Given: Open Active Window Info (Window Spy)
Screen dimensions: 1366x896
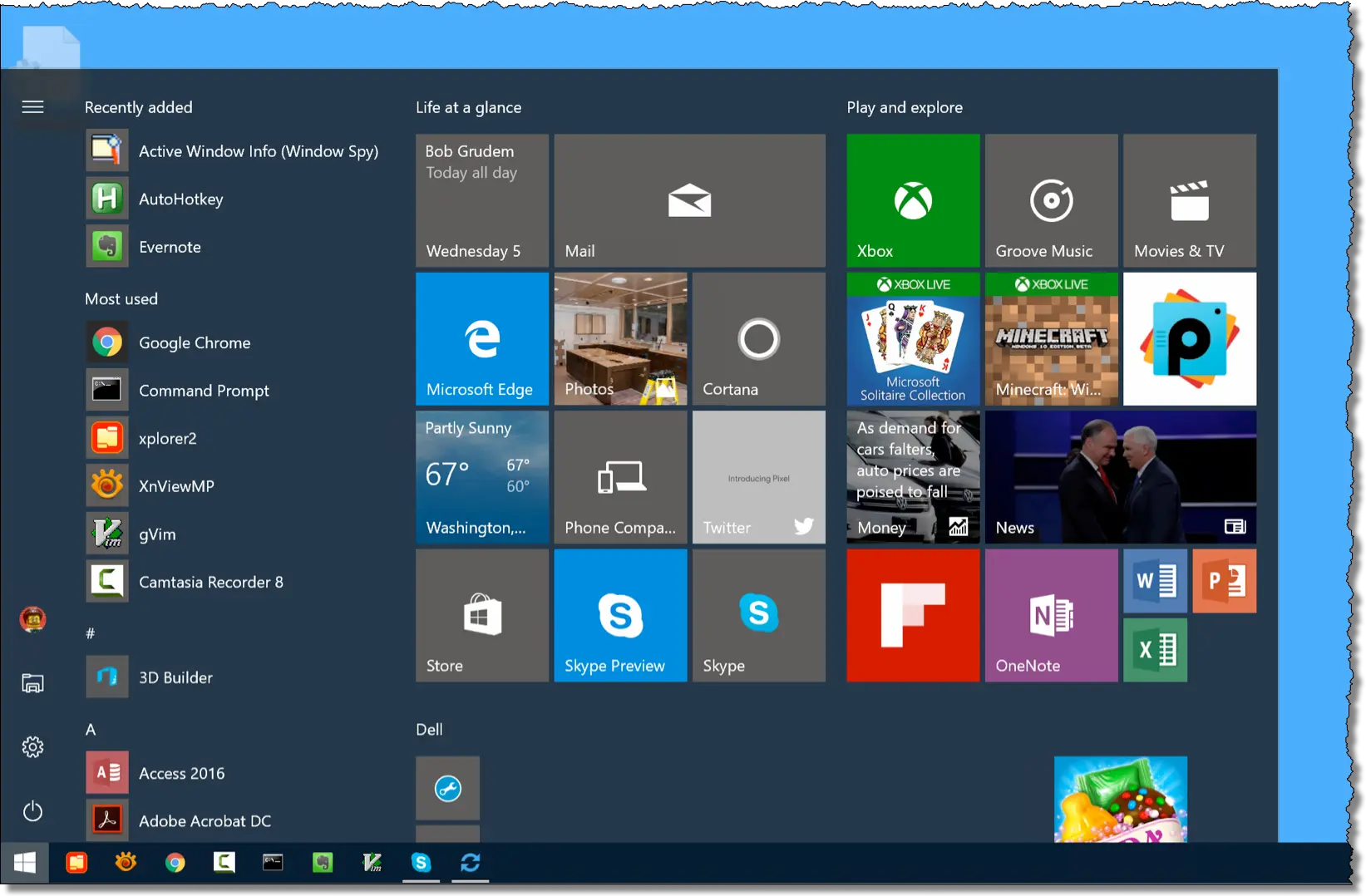Looking at the screenshot, I should (x=233, y=151).
